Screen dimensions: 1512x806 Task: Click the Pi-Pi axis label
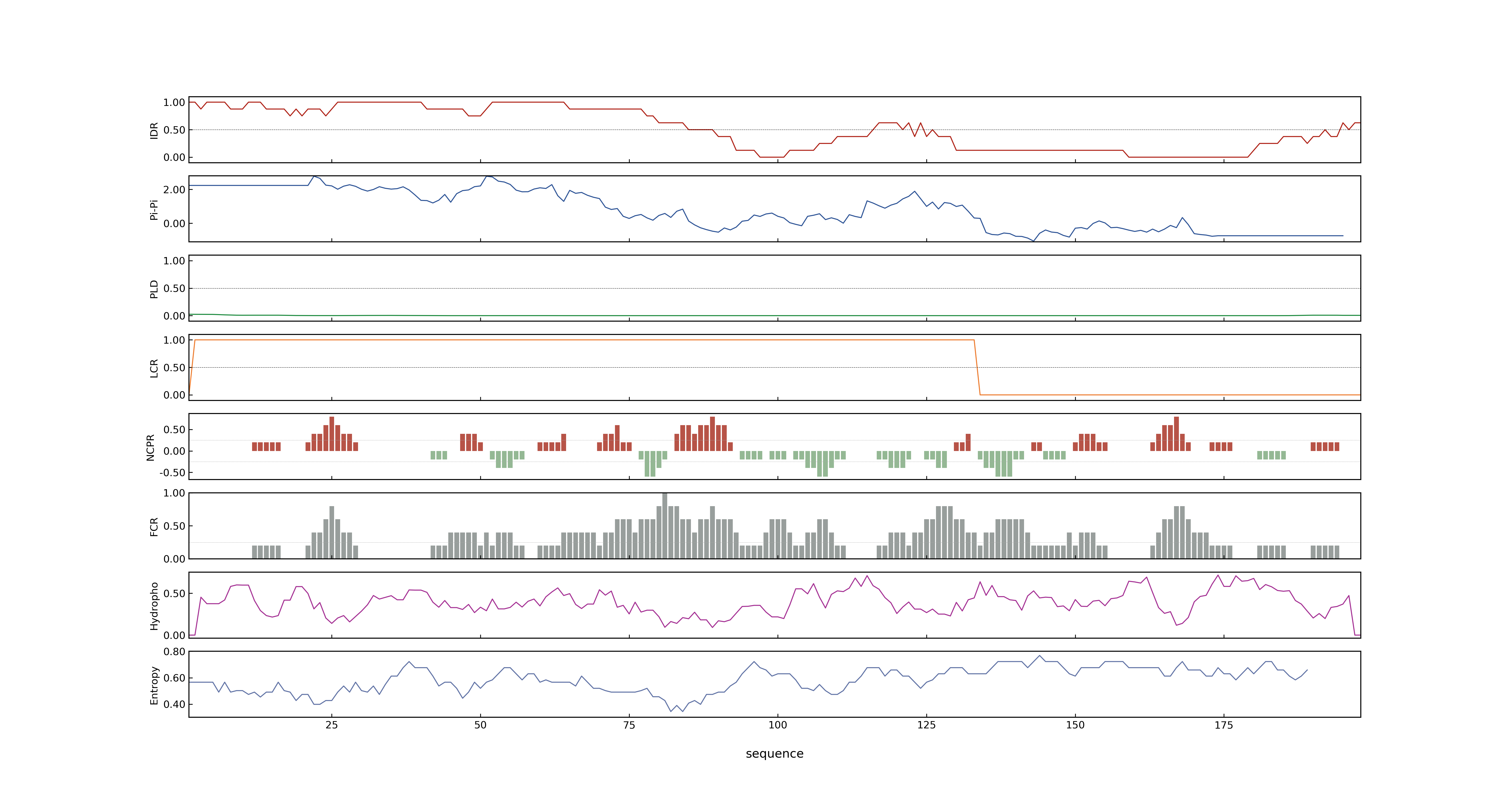[154, 209]
